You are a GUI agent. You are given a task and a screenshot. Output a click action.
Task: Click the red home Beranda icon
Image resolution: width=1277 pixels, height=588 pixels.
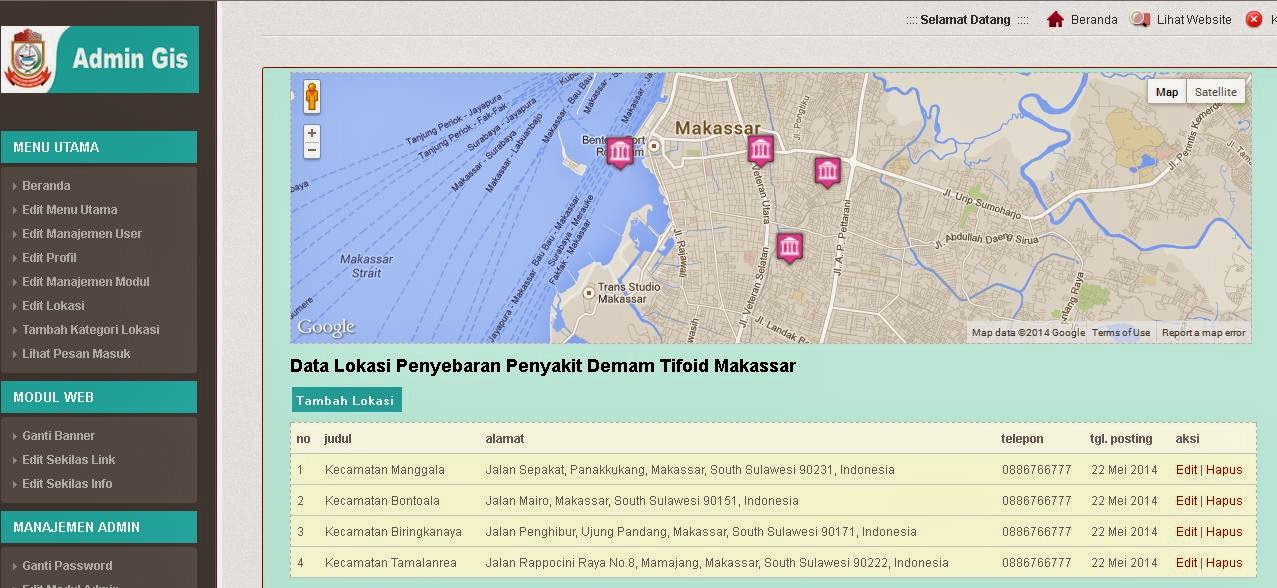(x=1055, y=19)
